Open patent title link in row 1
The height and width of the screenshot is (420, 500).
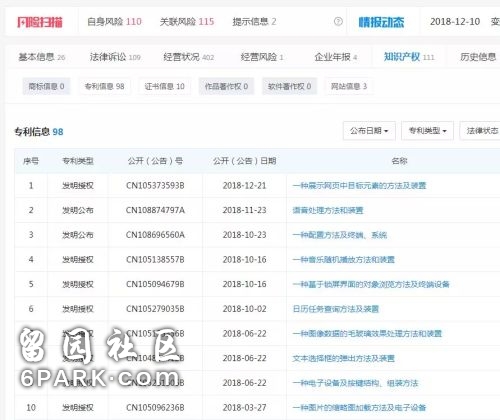[359, 185]
